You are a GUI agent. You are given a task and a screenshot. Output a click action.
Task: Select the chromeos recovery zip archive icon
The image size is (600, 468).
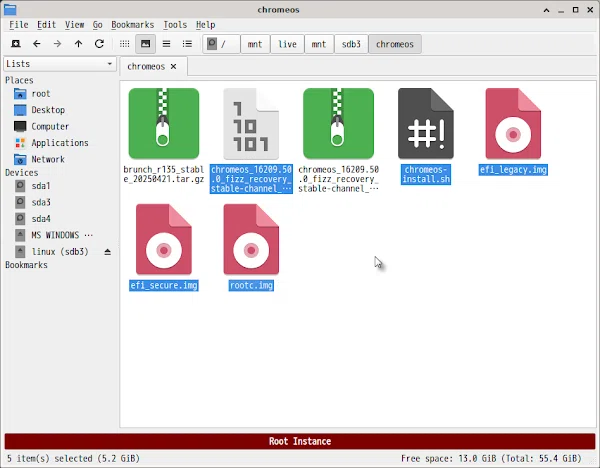click(338, 124)
